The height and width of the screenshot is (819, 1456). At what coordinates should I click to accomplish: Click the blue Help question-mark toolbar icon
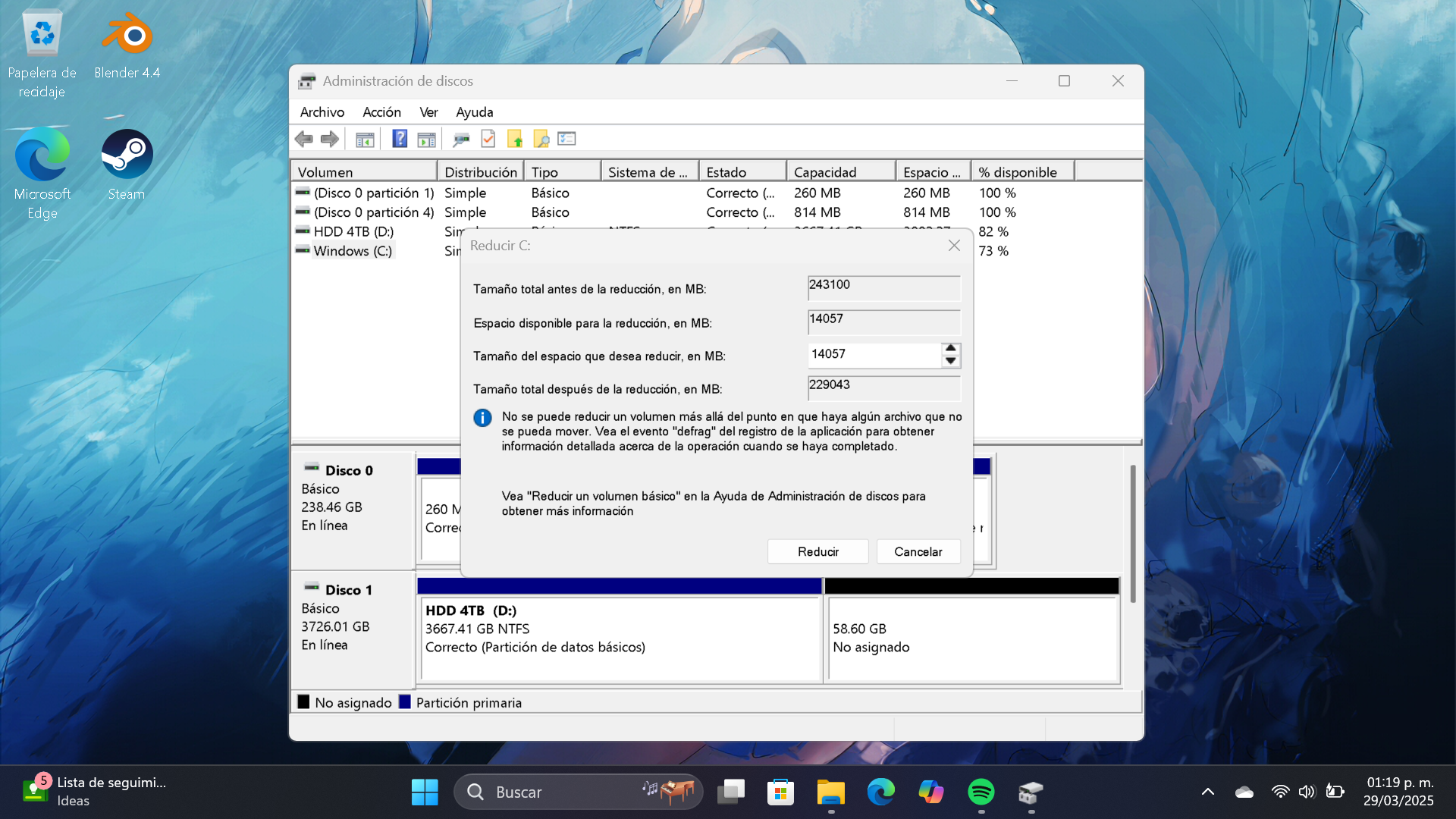click(x=400, y=139)
